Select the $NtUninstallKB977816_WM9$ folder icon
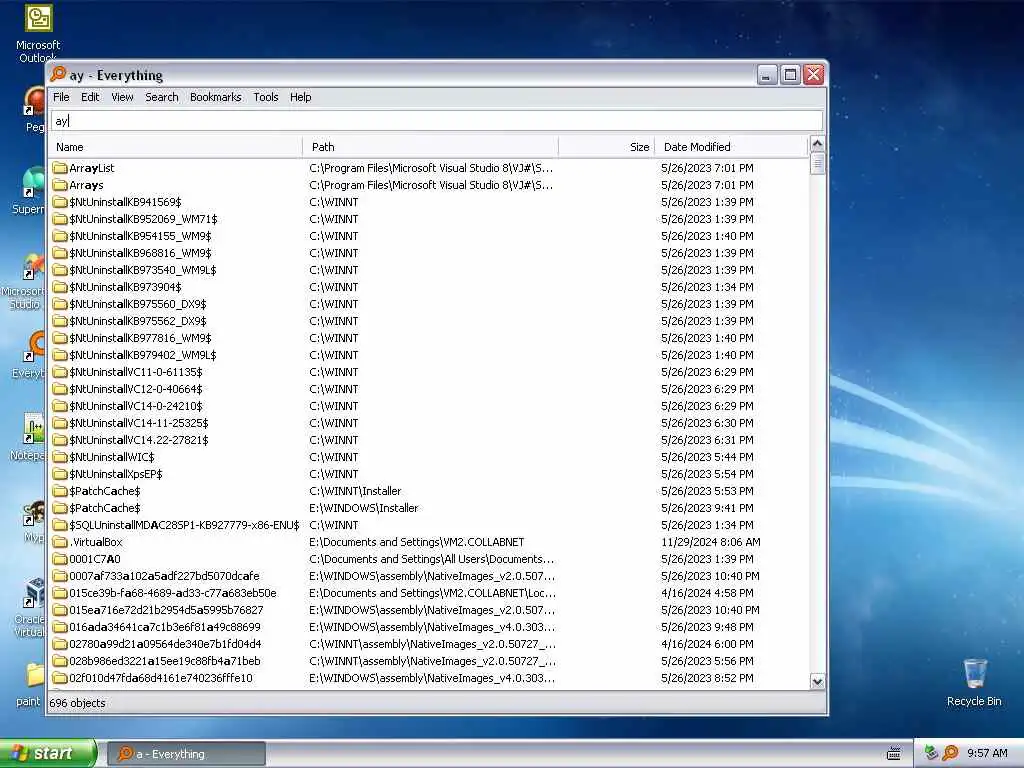Screen dimensions: 1024x768 60,338
